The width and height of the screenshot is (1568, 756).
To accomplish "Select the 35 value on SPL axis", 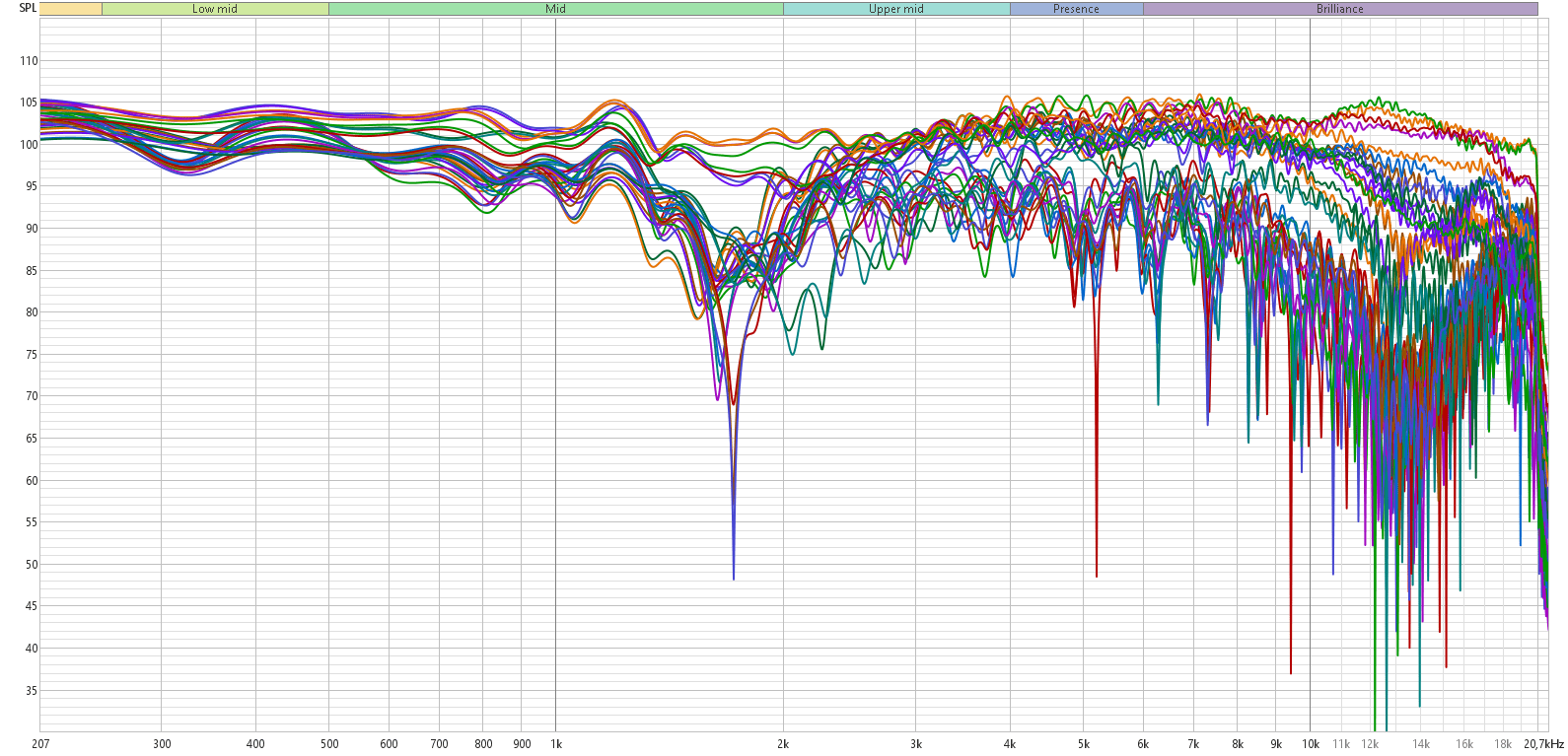I will [32, 691].
